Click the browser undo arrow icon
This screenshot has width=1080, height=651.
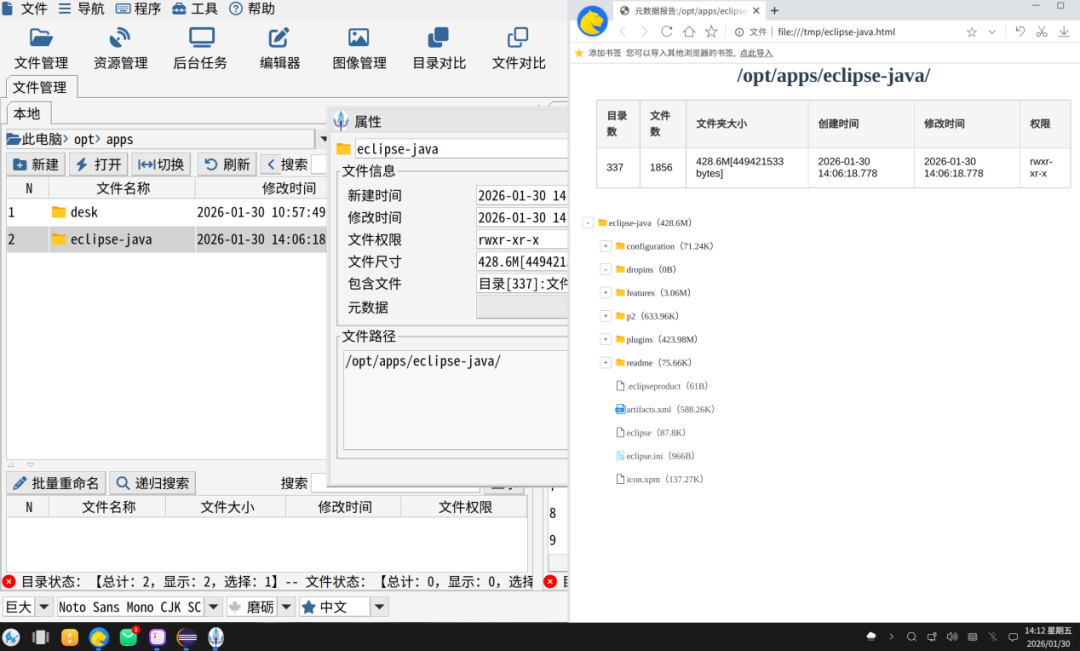[x=1020, y=32]
